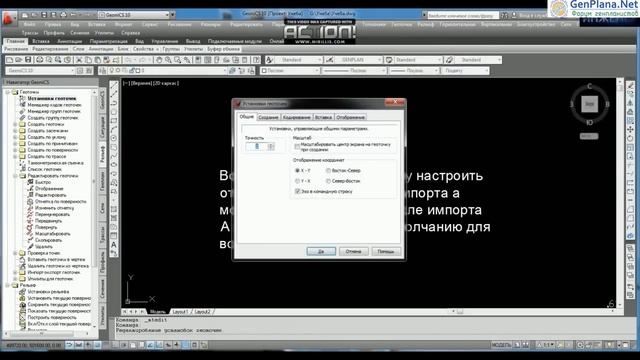Select Перенумеровать tree item
The image size is (640, 360).
pos(52,214)
